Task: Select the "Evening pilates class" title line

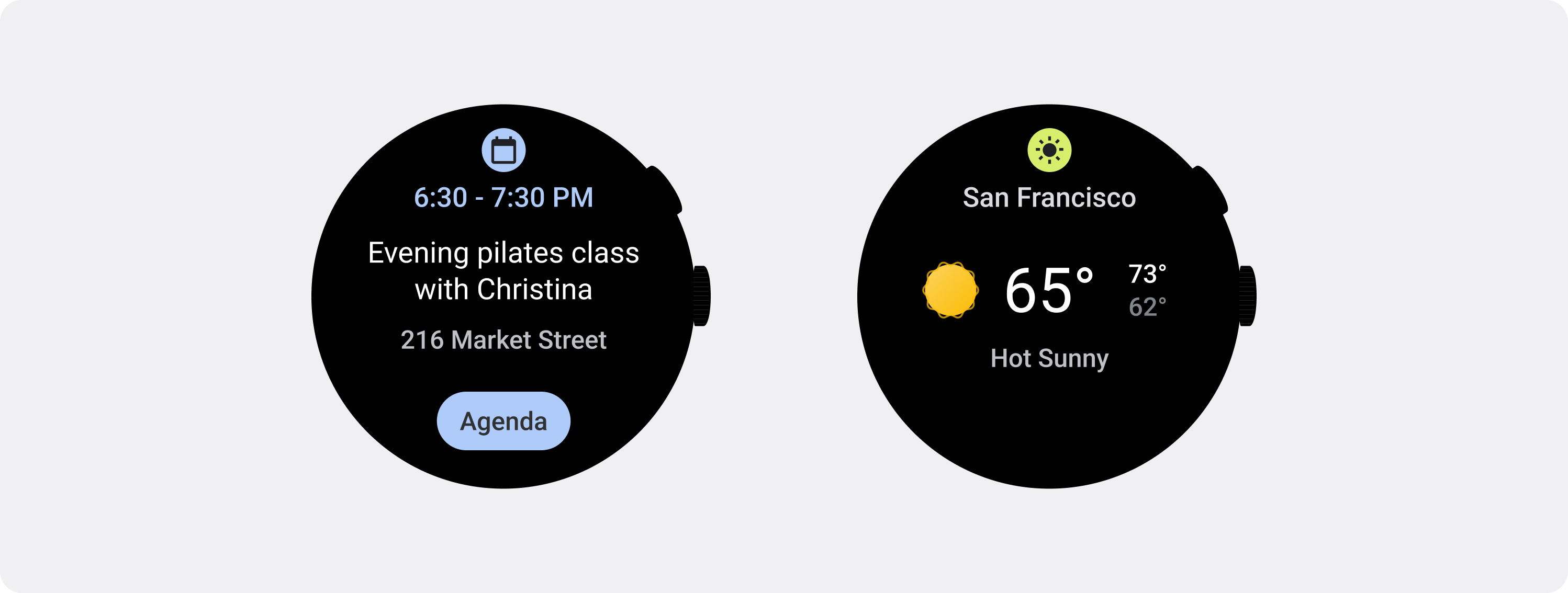Action: click(x=503, y=253)
